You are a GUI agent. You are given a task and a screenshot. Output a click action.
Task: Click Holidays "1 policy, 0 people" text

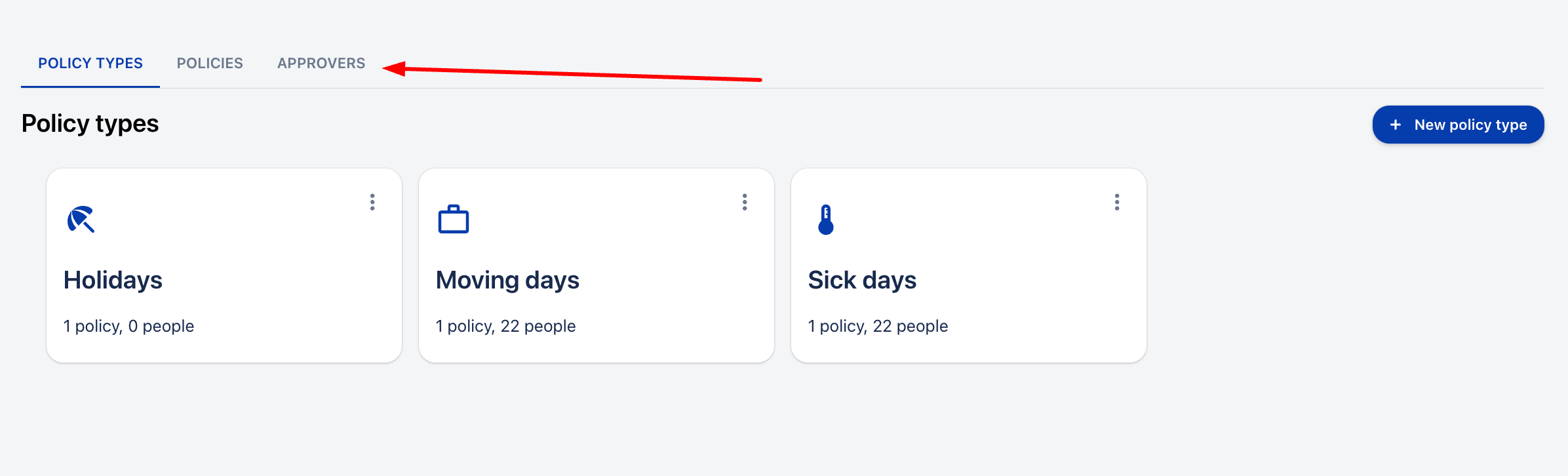128,326
